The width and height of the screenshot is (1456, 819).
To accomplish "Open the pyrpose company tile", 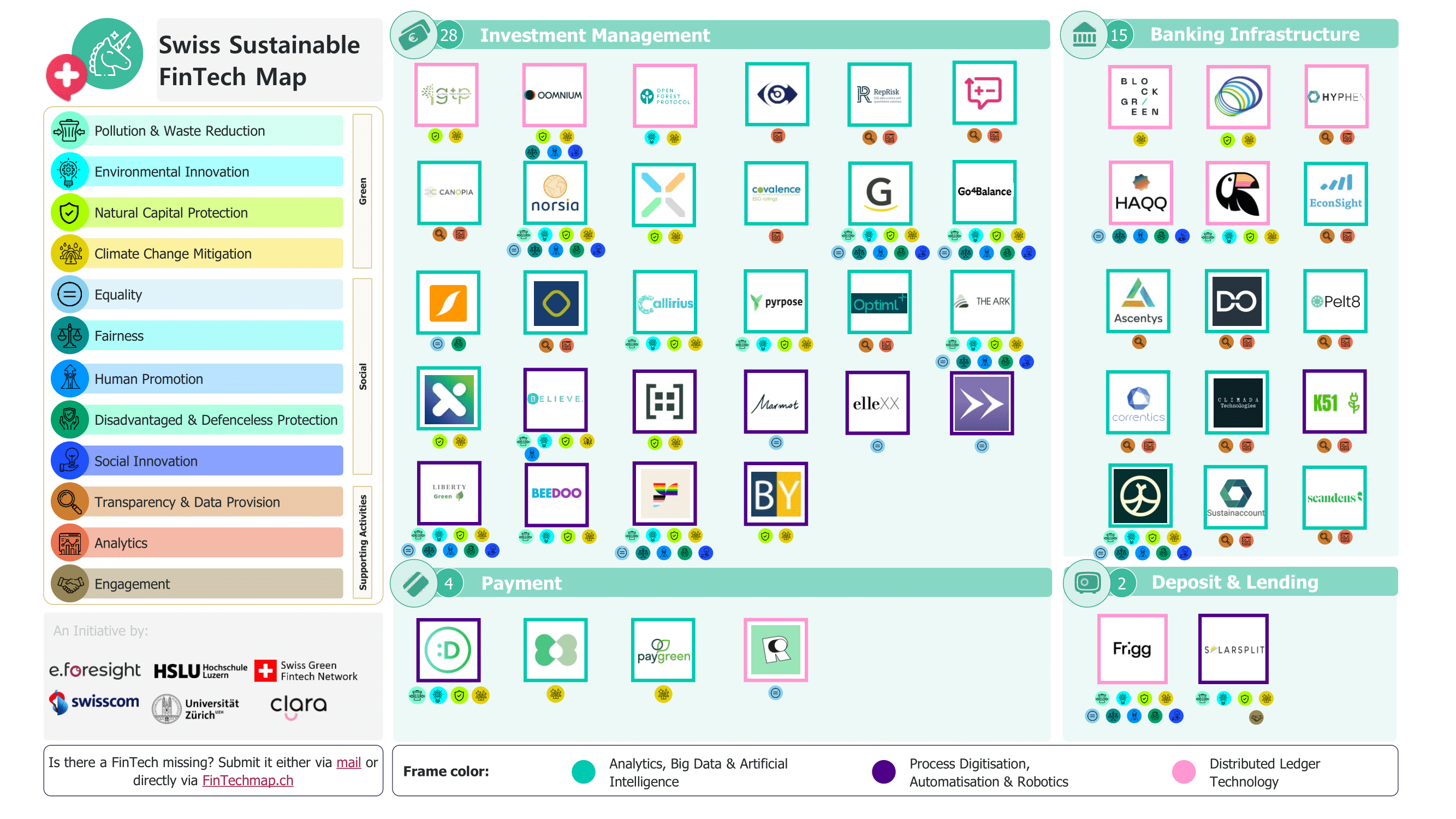I will coord(775,301).
